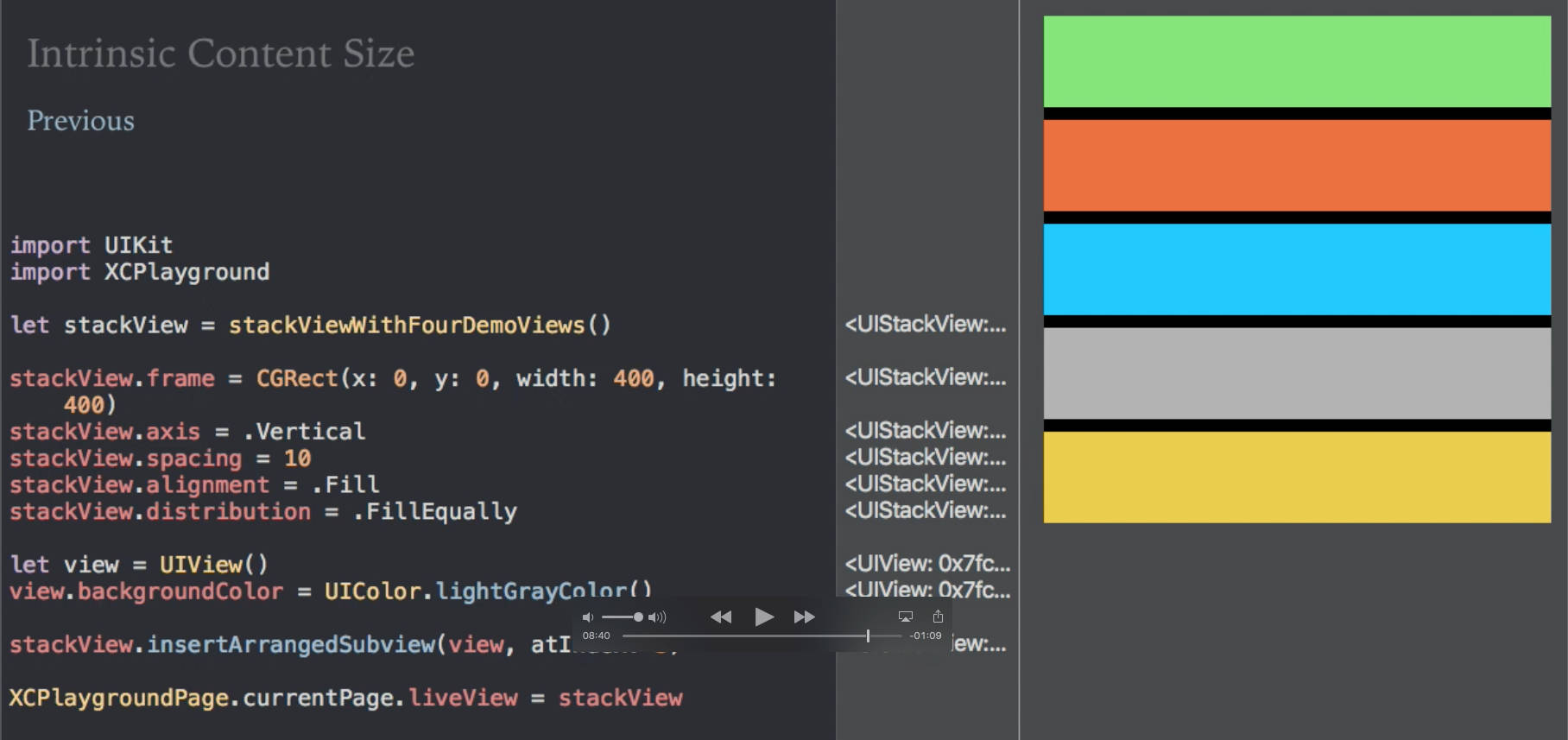Select the light gray view in the live view
Viewport: 1568px width, 740px height.
[x=1297, y=373]
